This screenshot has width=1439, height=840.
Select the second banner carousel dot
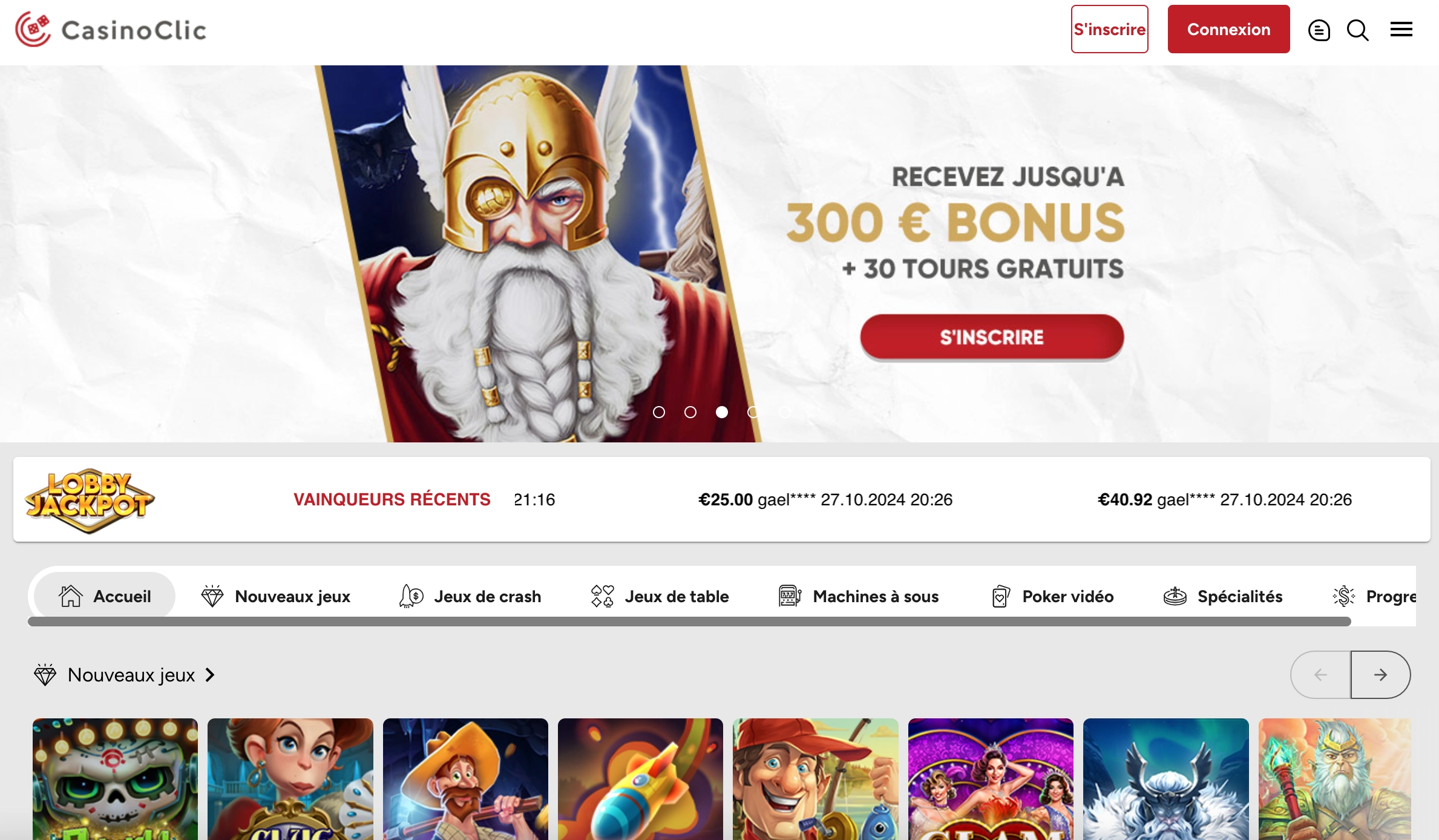click(x=690, y=412)
